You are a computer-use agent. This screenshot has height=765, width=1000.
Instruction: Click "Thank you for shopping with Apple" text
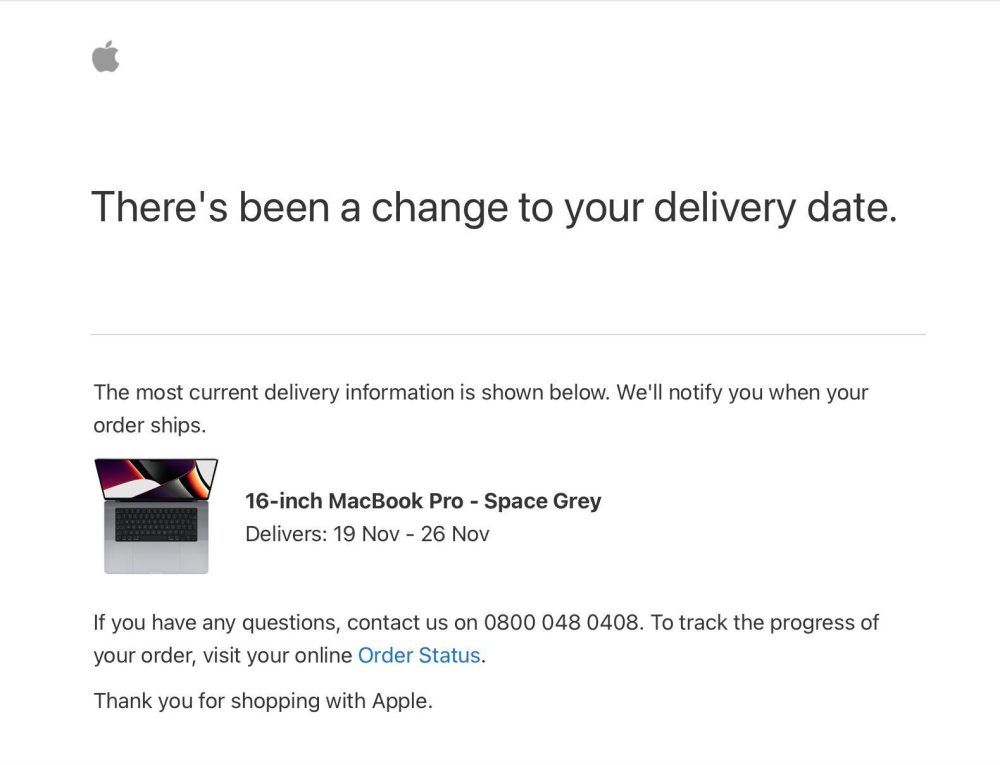(x=263, y=701)
